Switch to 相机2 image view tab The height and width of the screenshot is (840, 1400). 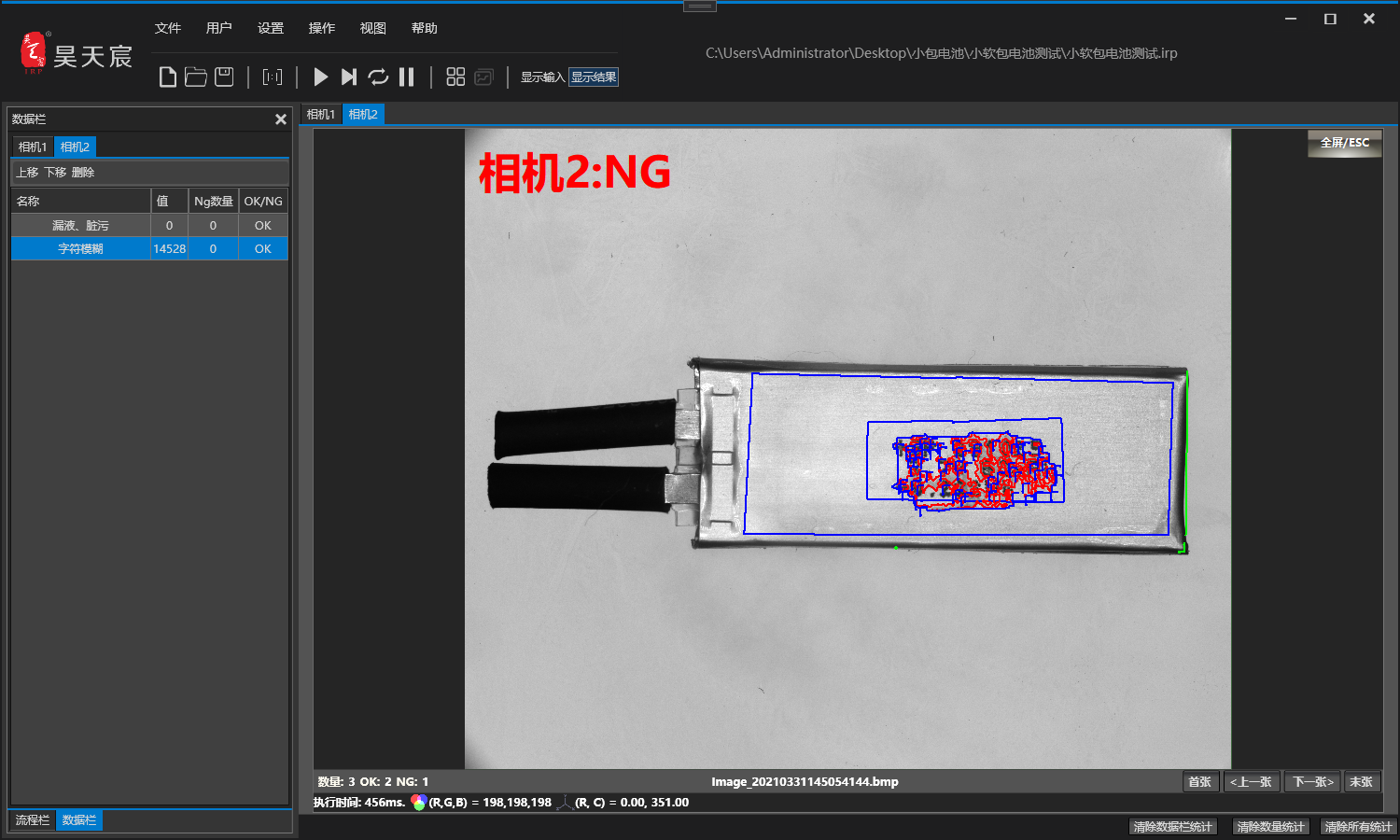click(363, 114)
